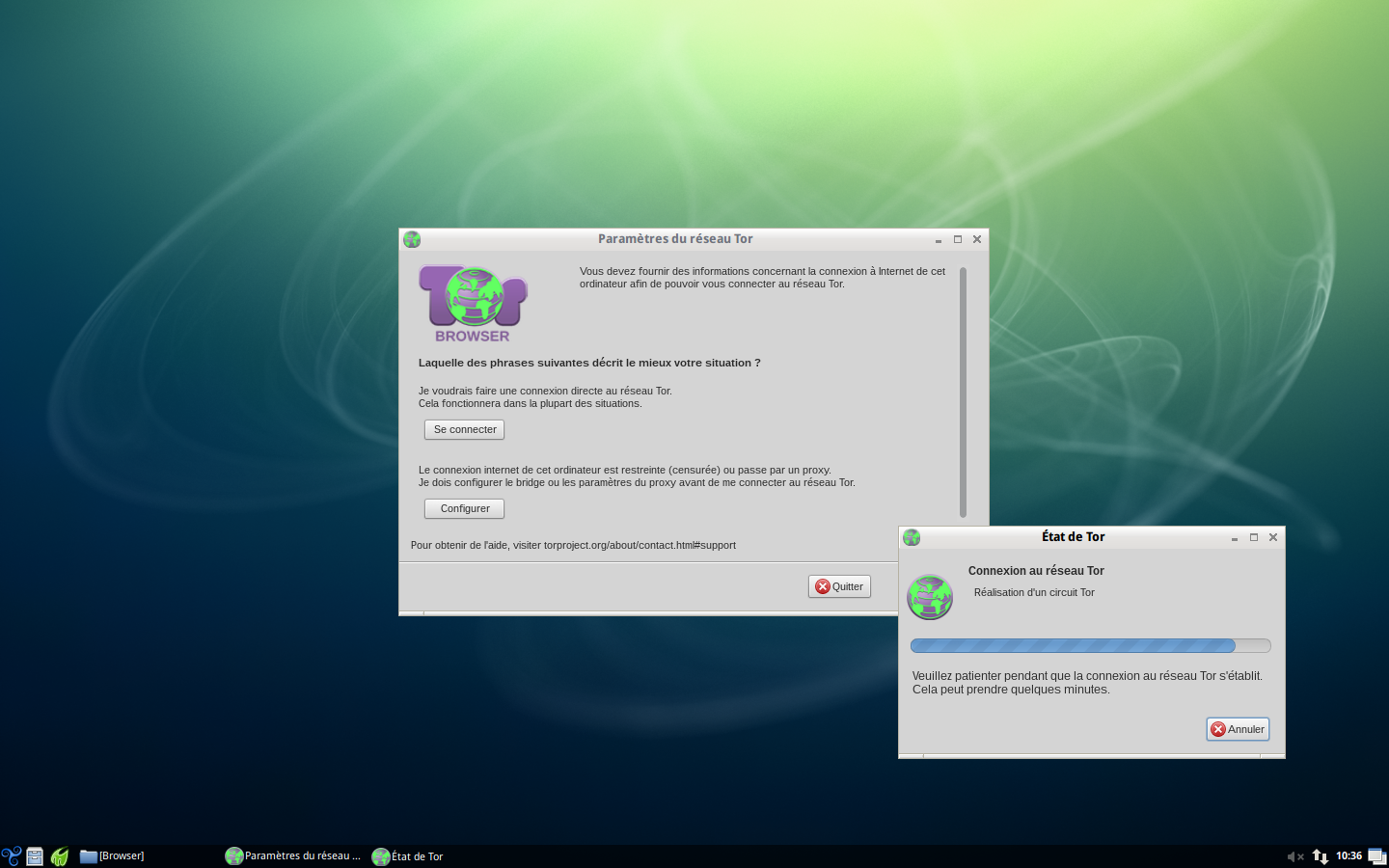
Task: Click the show desktop icon in the tray
Action: tap(1377, 856)
